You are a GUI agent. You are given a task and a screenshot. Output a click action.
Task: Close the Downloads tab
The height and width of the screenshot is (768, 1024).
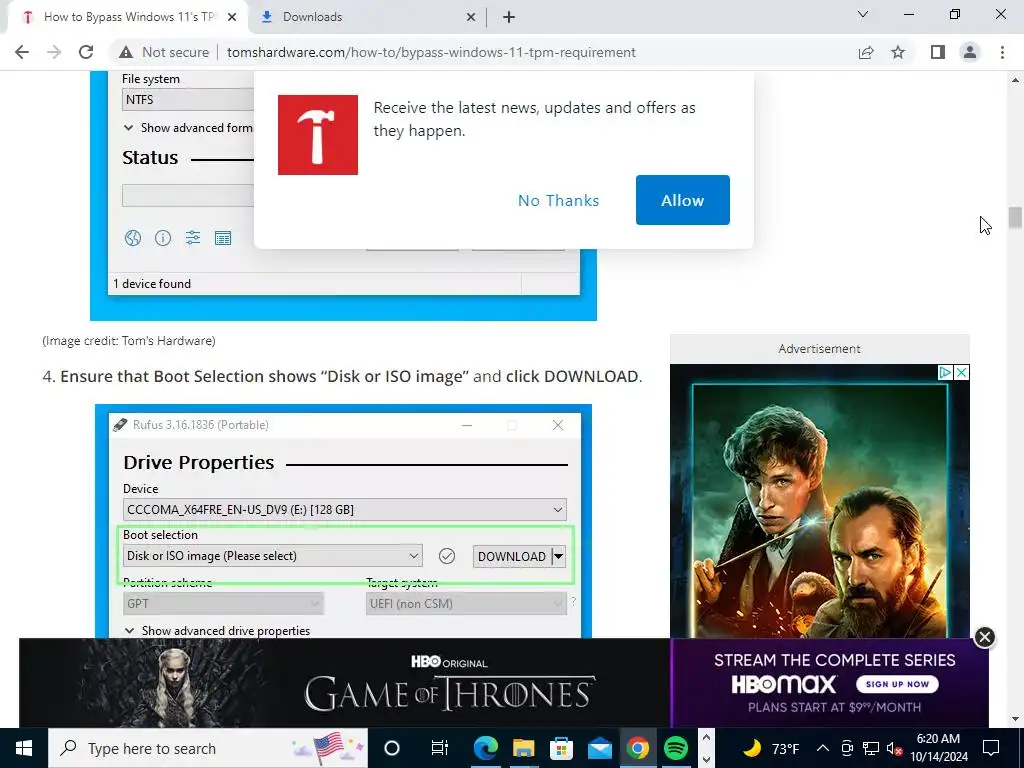(471, 18)
